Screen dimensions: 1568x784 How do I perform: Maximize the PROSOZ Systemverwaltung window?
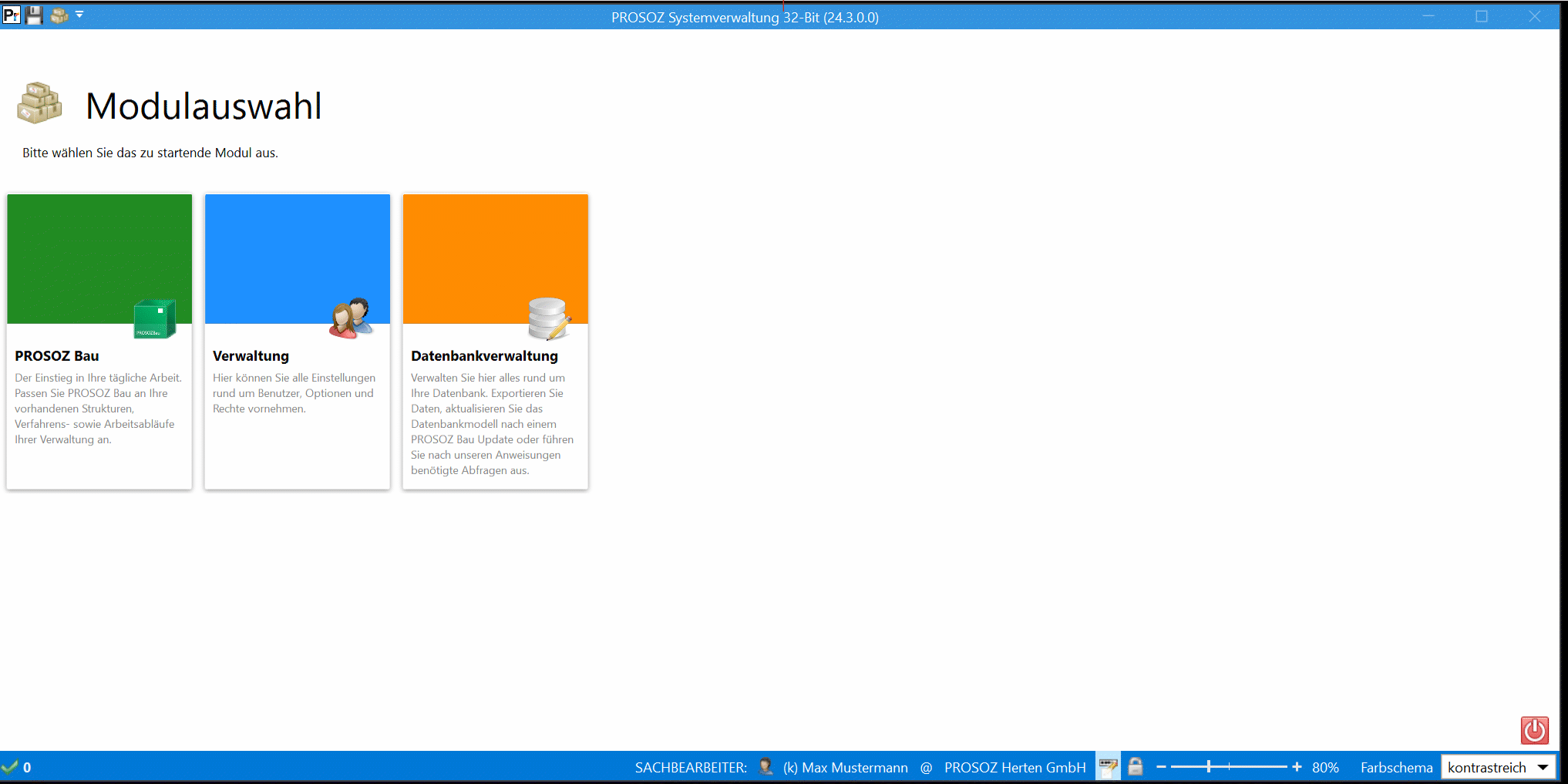pos(1482,16)
